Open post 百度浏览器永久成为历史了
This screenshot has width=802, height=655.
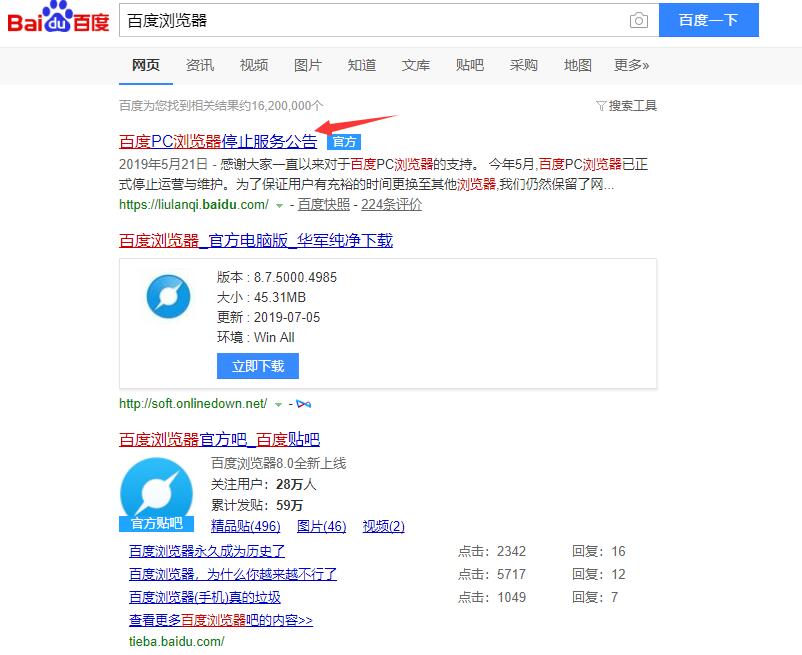point(207,551)
